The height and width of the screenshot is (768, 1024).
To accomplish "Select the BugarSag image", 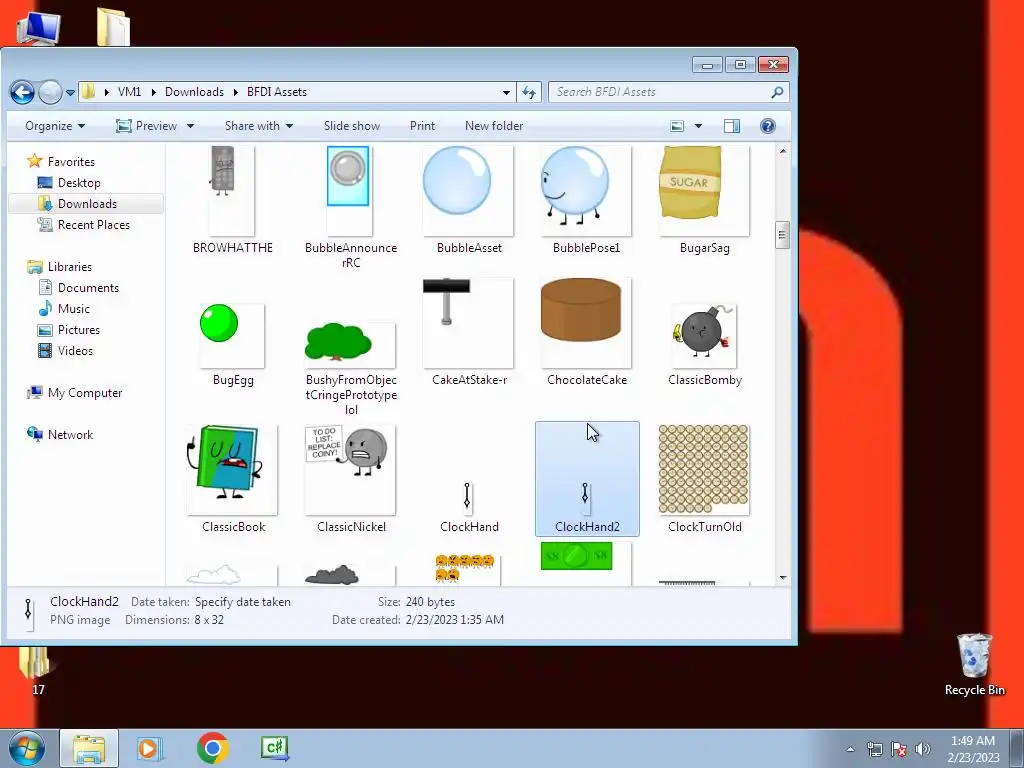I will tap(704, 199).
